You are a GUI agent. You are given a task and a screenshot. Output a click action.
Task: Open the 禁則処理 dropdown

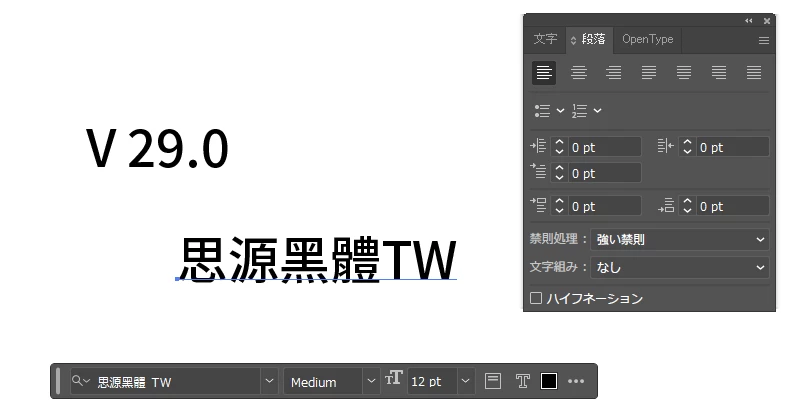(679, 239)
